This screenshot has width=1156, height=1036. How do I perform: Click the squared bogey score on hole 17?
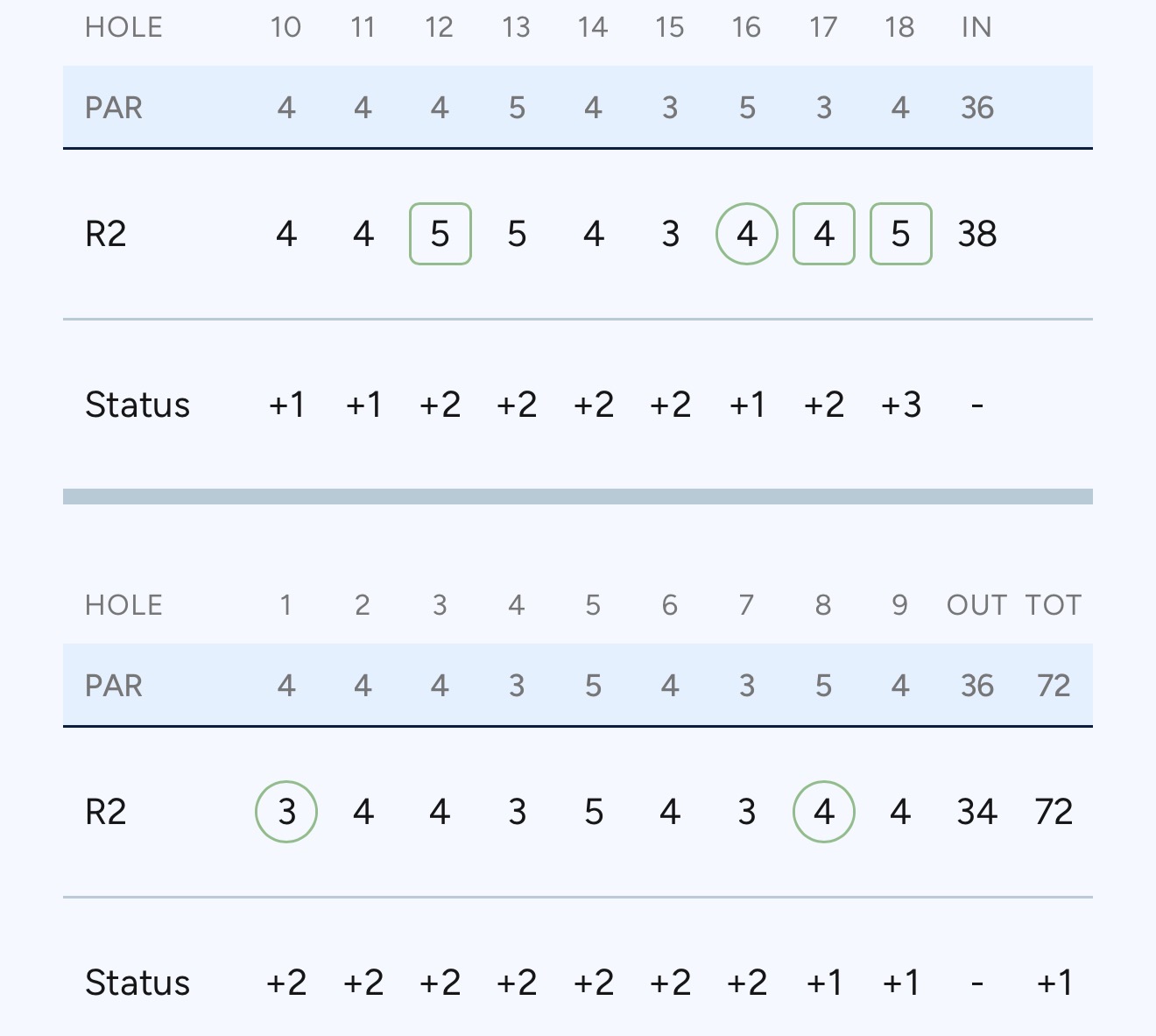coord(823,234)
